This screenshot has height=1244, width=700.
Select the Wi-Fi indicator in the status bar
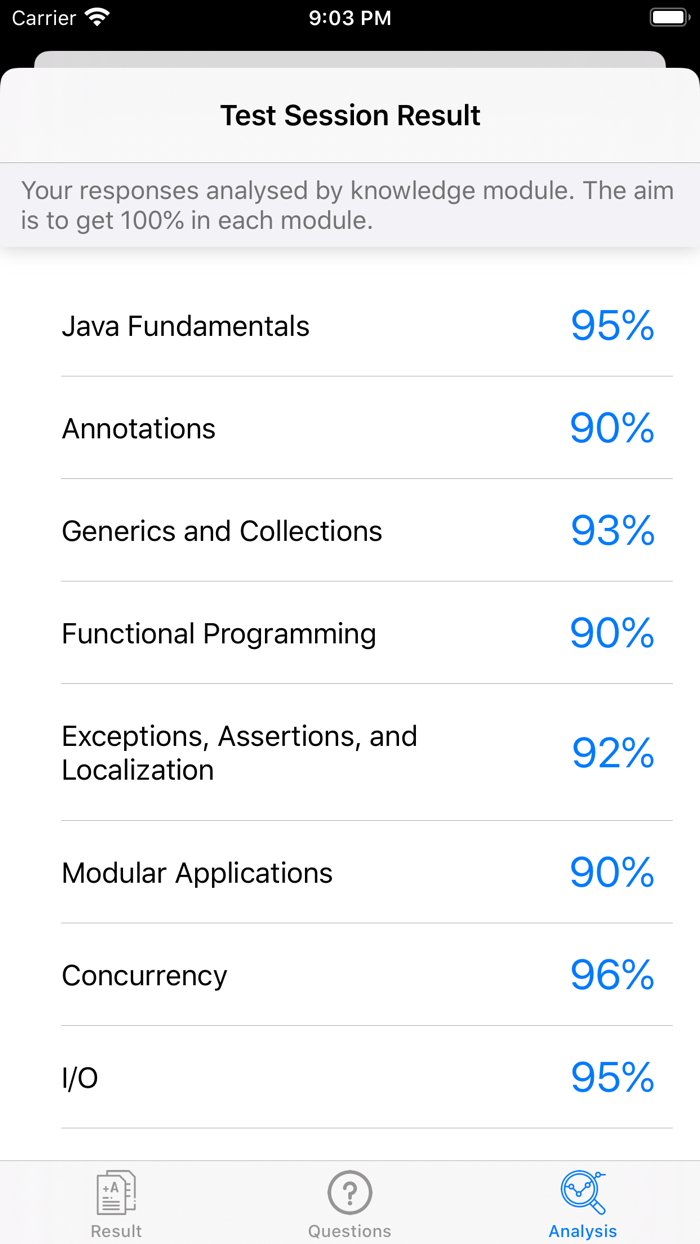point(94,16)
